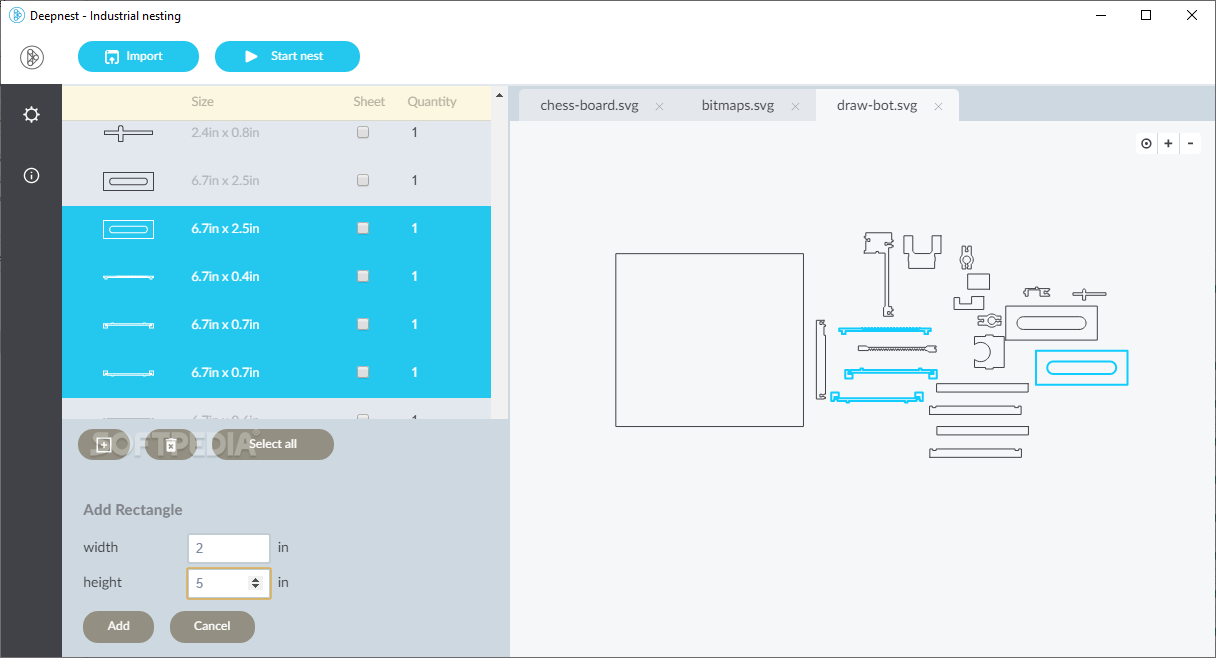The height and width of the screenshot is (658, 1216).
Task: Toggle sheet checkbox for 6.7in x 0.4in part
Action: [x=363, y=276]
